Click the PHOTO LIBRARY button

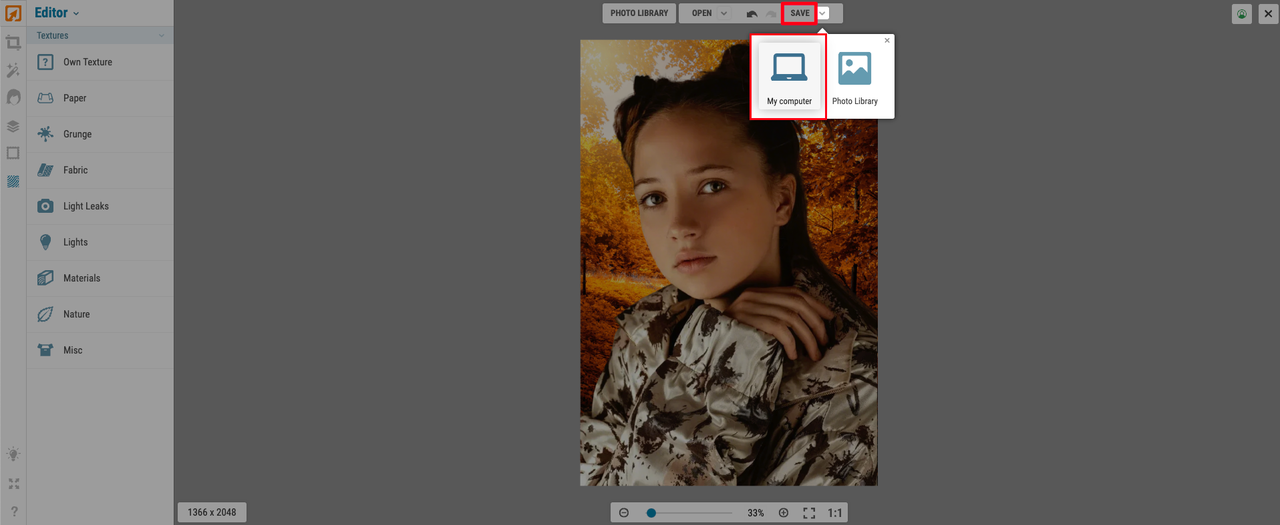[639, 13]
